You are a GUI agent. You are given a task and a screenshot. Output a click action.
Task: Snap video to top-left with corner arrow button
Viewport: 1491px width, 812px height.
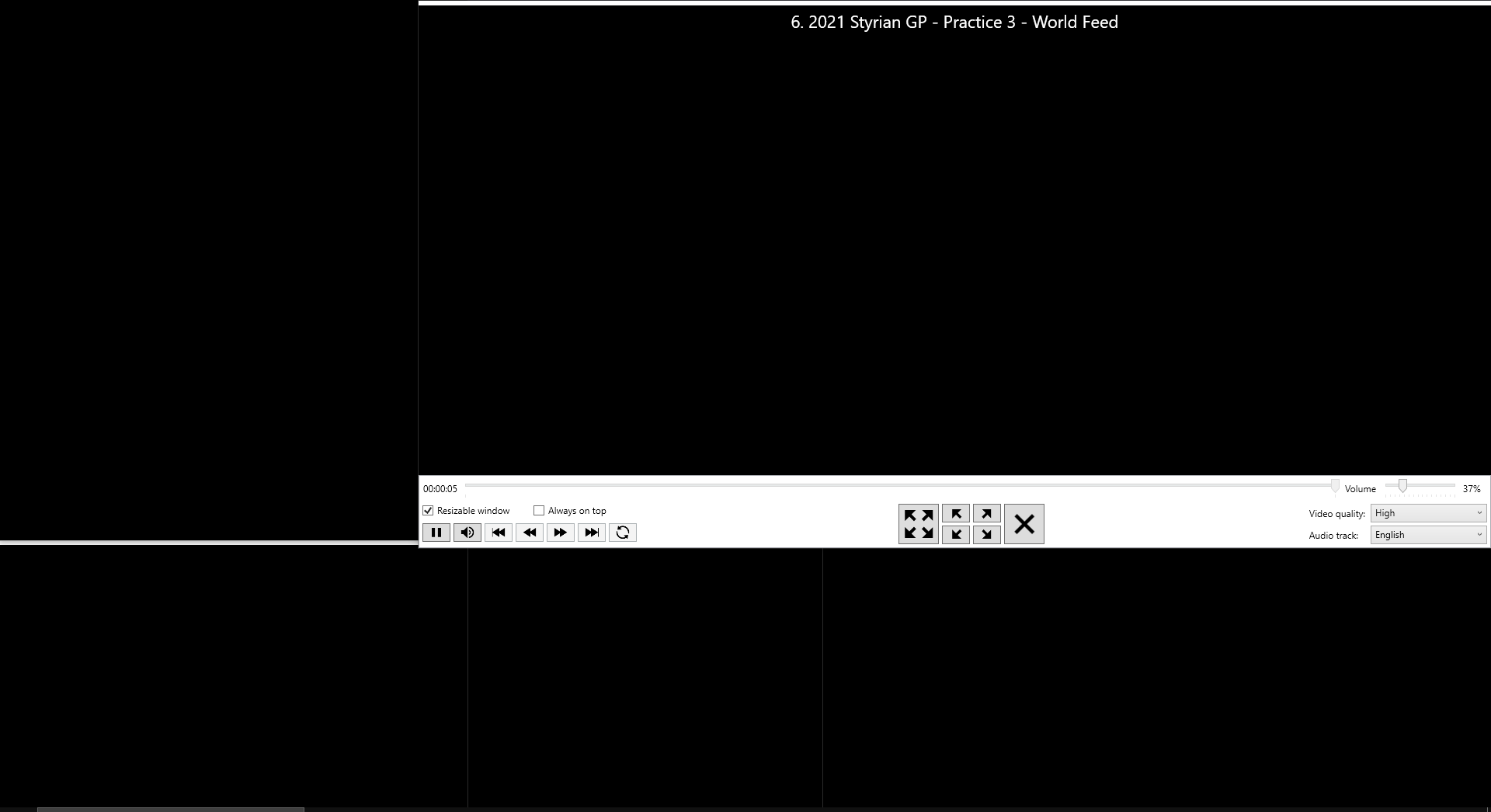(x=956, y=513)
